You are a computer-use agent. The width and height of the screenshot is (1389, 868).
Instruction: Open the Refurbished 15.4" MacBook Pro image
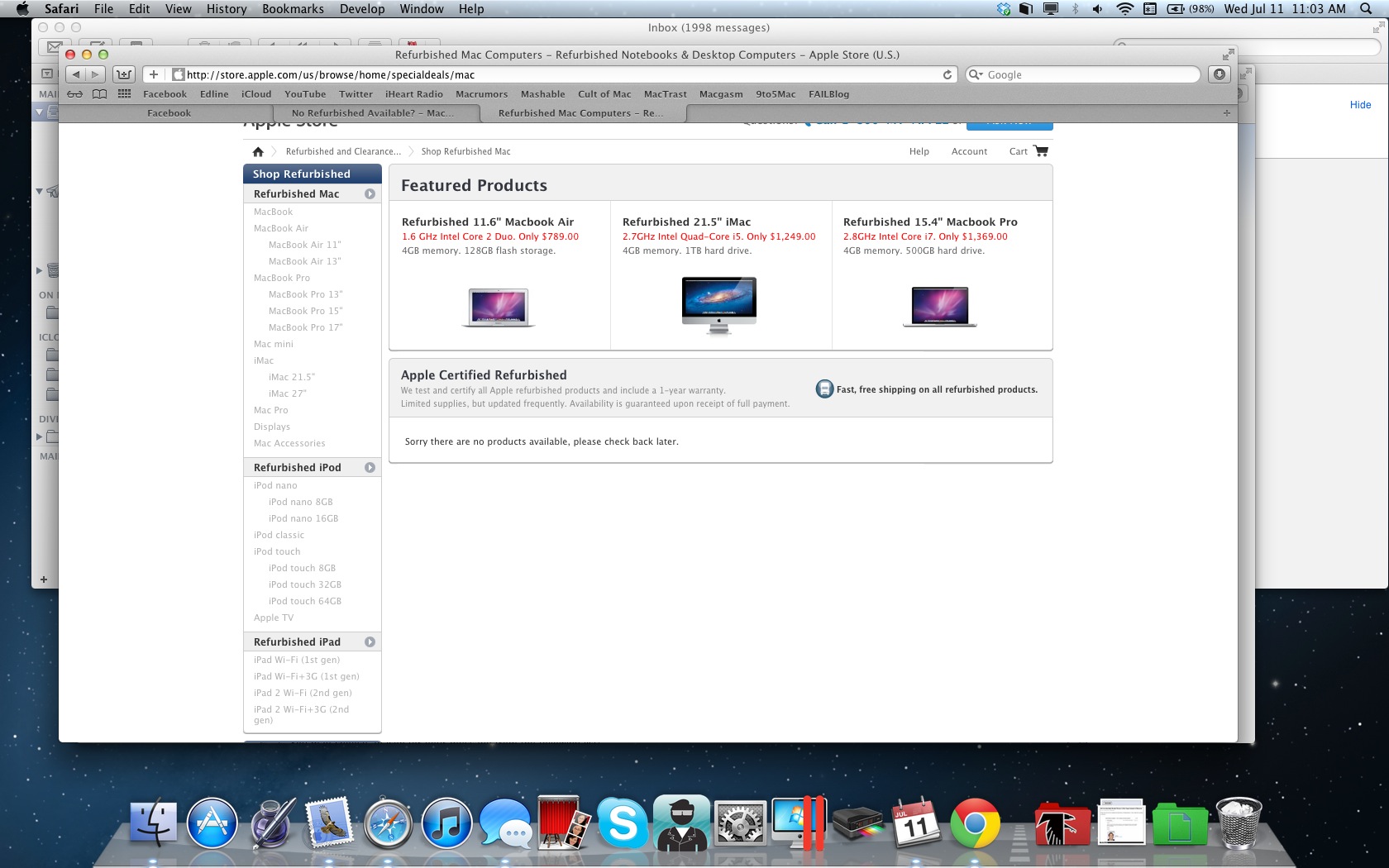940,307
